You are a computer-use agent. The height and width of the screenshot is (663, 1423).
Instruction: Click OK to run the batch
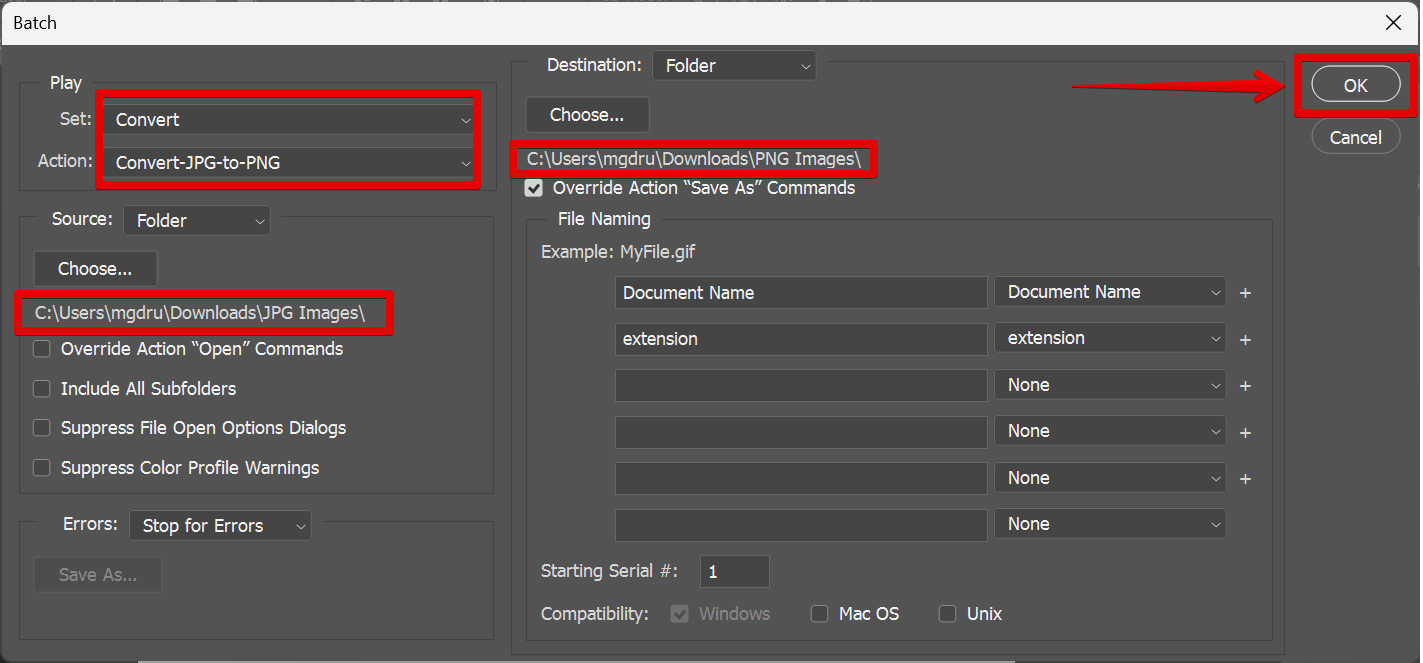tap(1355, 86)
